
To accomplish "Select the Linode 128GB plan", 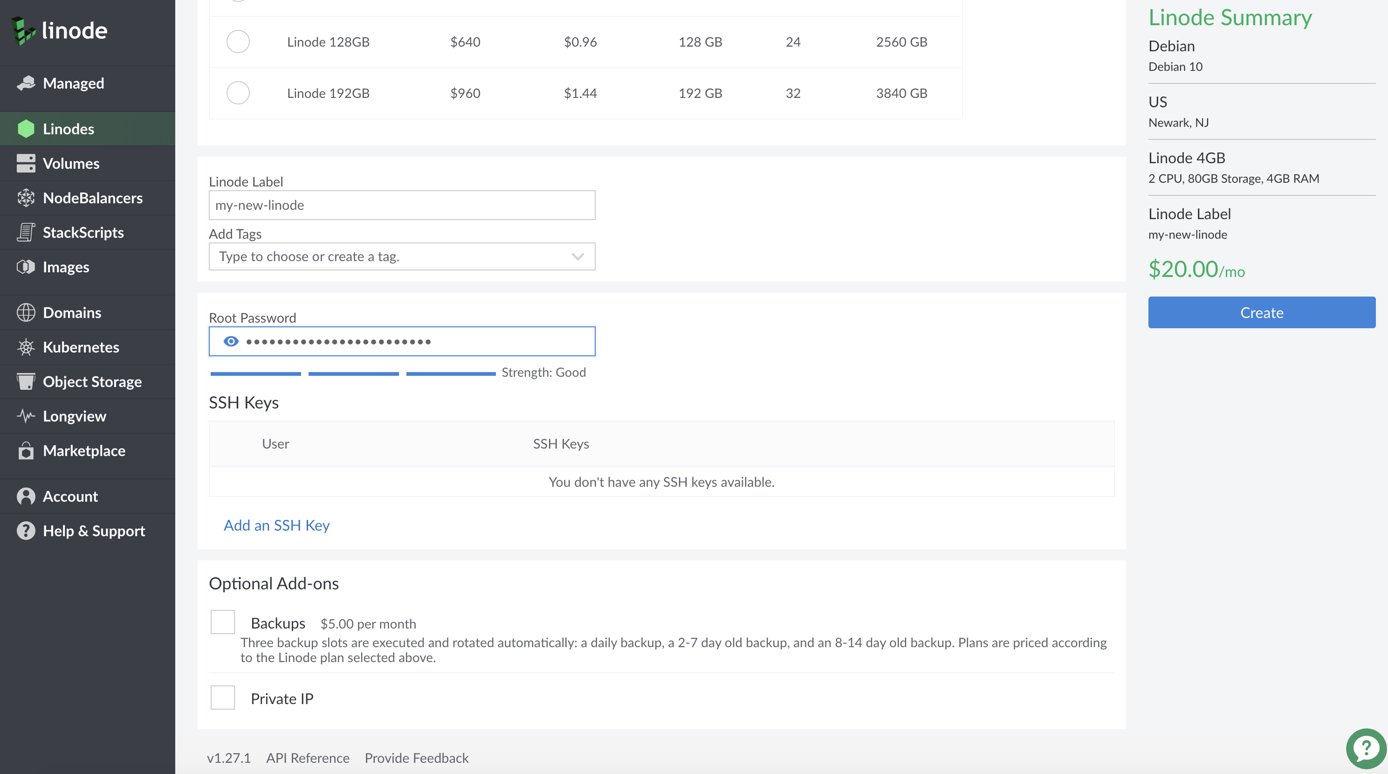I will (x=237, y=41).
